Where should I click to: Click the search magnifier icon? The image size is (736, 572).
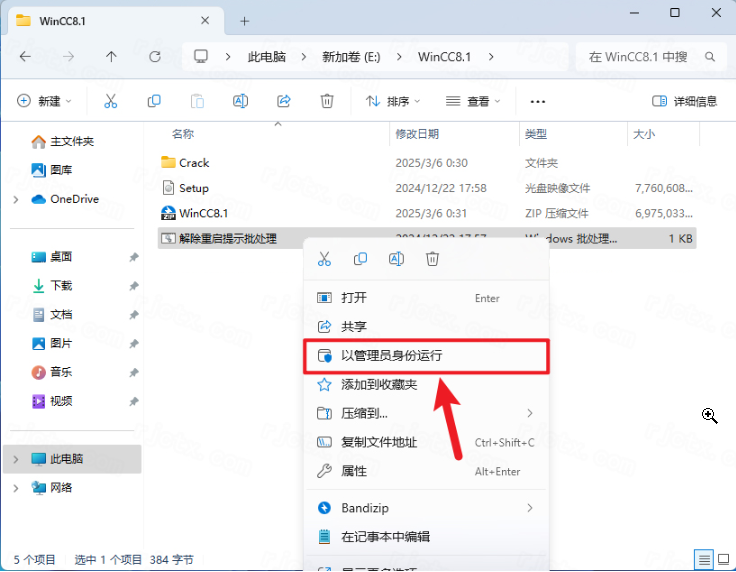[x=710, y=57]
